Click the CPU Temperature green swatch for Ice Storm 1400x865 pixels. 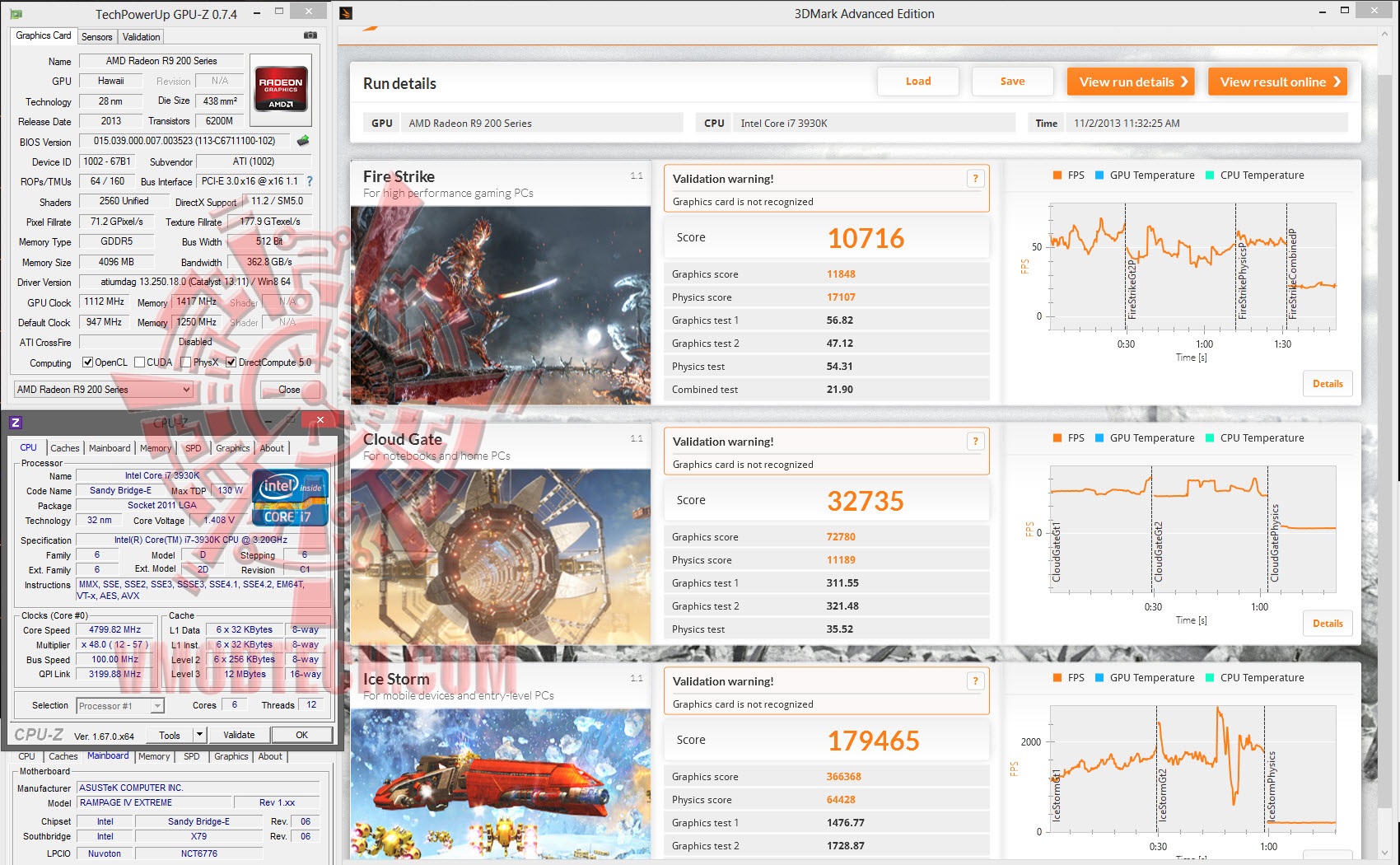[x=1210, y=678]
